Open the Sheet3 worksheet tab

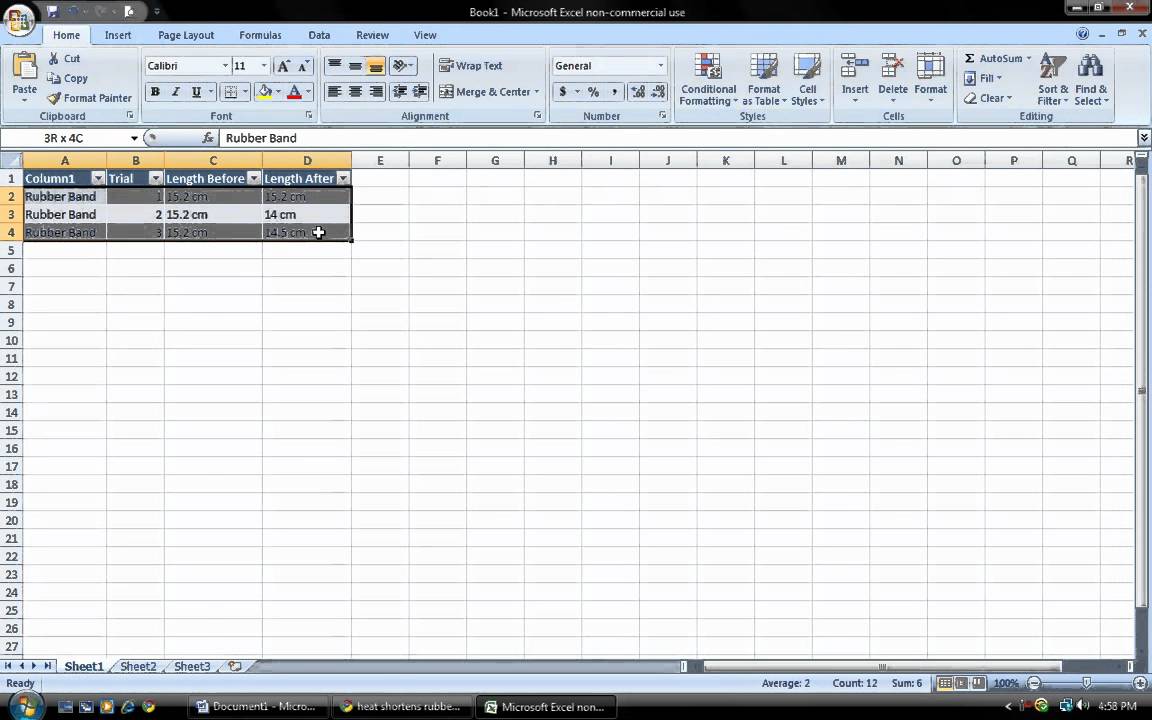(x=192, y=666)
